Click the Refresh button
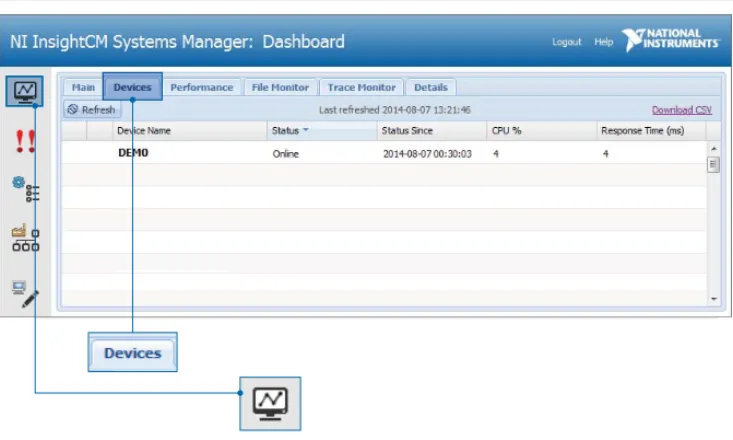The image size is (733, 440). click(x=92, y=110)
